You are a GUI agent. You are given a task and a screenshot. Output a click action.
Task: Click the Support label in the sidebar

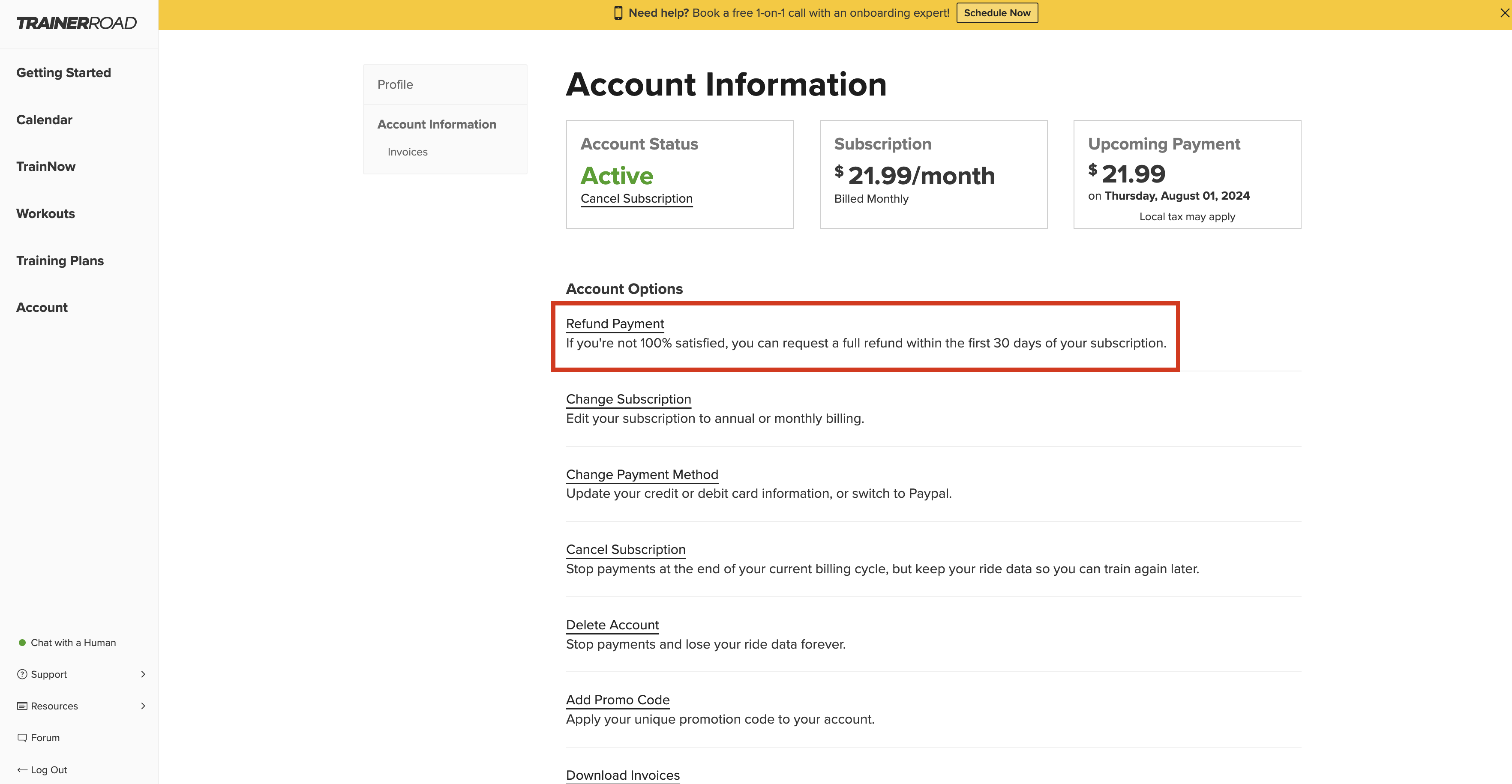(49, 674)
